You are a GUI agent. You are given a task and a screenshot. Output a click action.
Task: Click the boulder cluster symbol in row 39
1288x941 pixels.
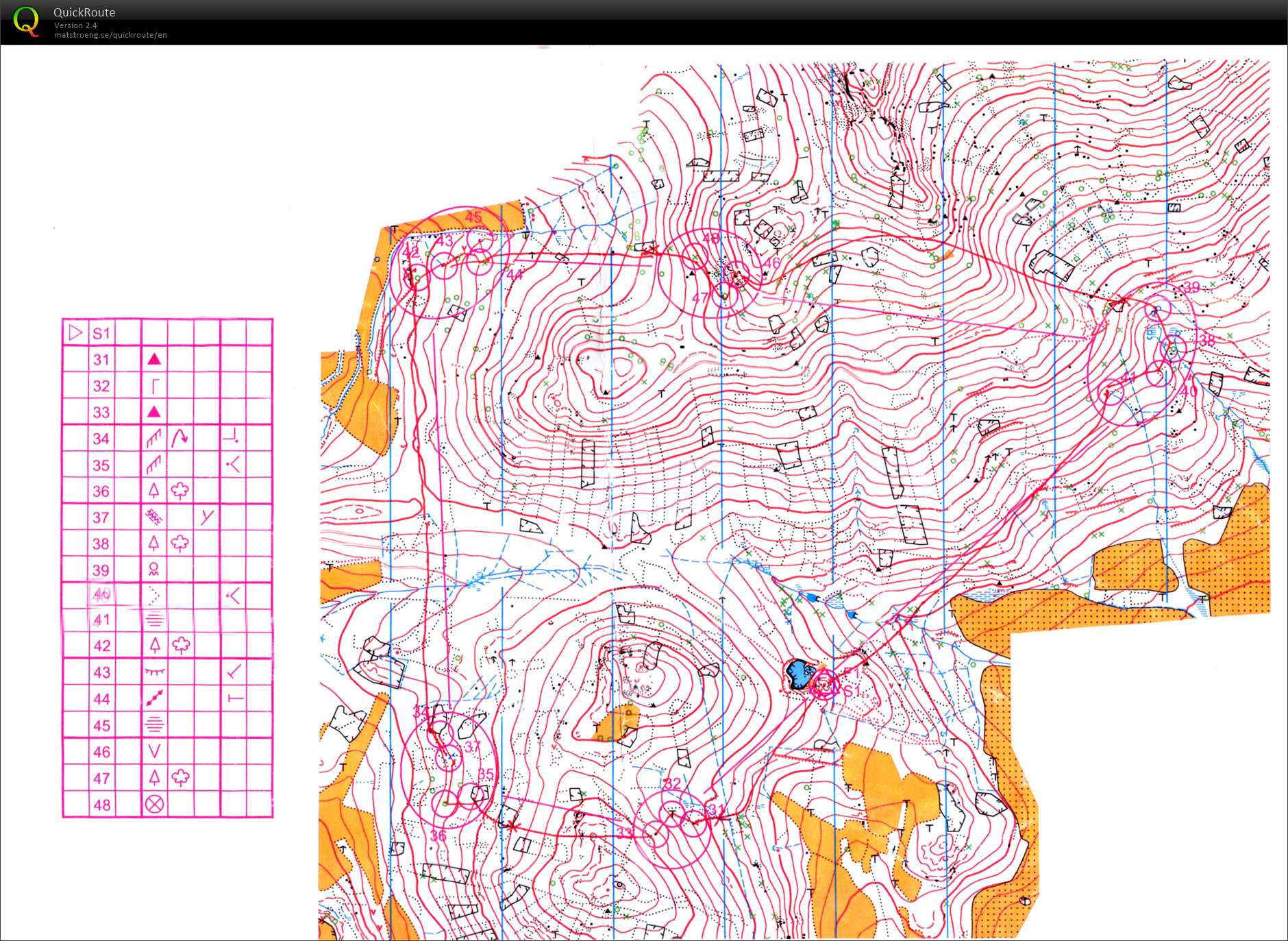point(154,569)
